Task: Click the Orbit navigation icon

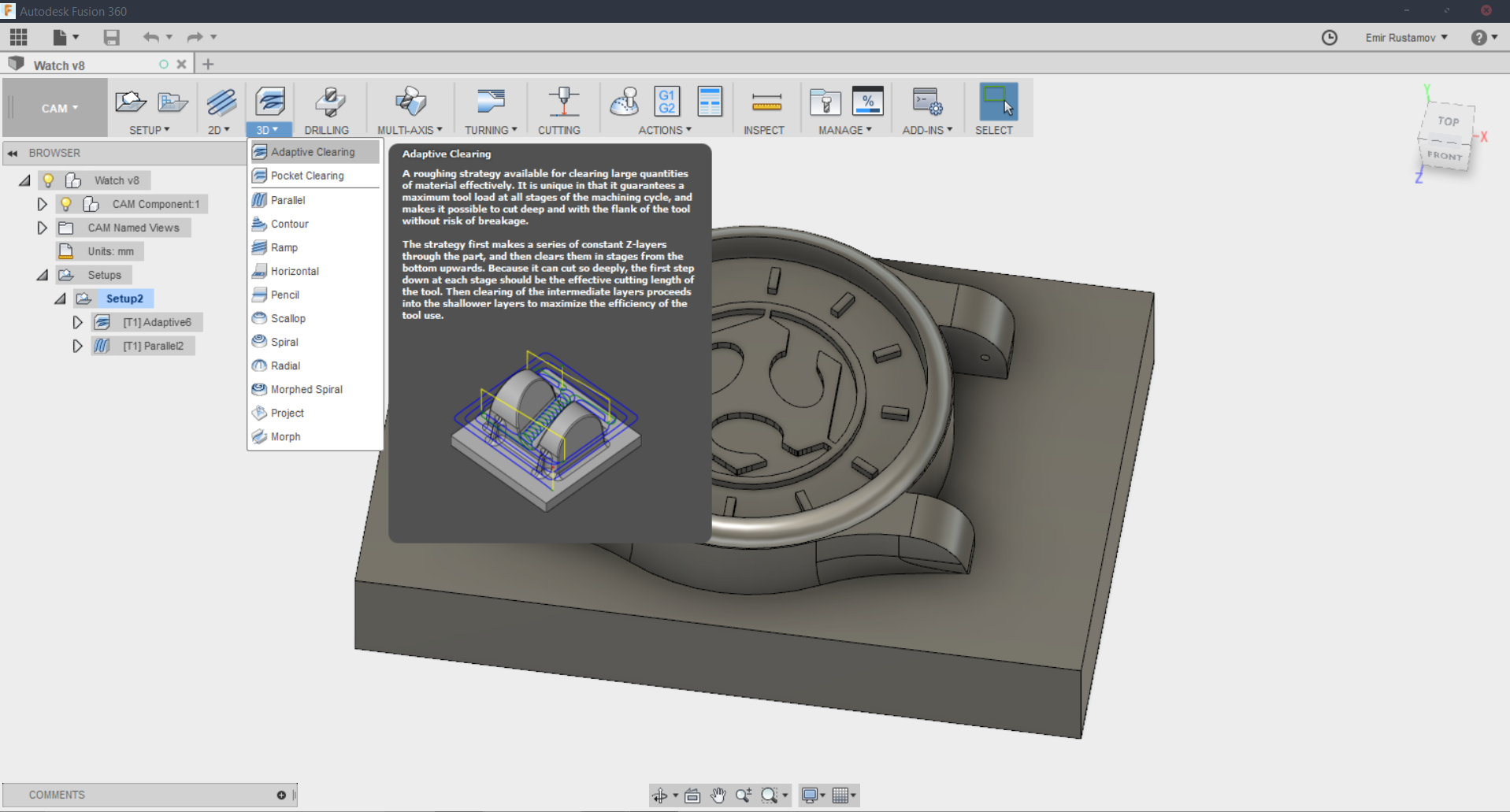Action: click(660, 795)
